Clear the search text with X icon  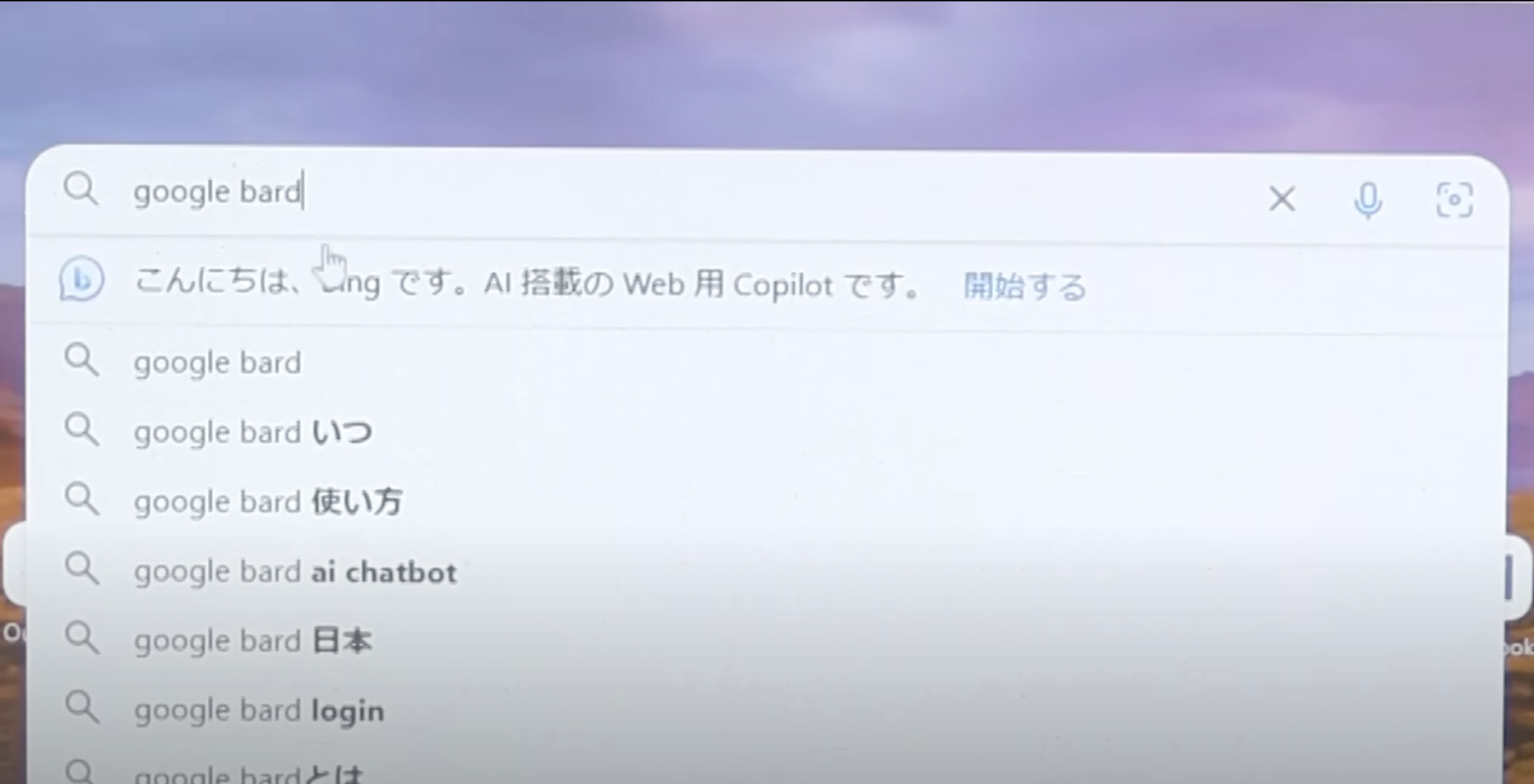[x=1282, y=199]
